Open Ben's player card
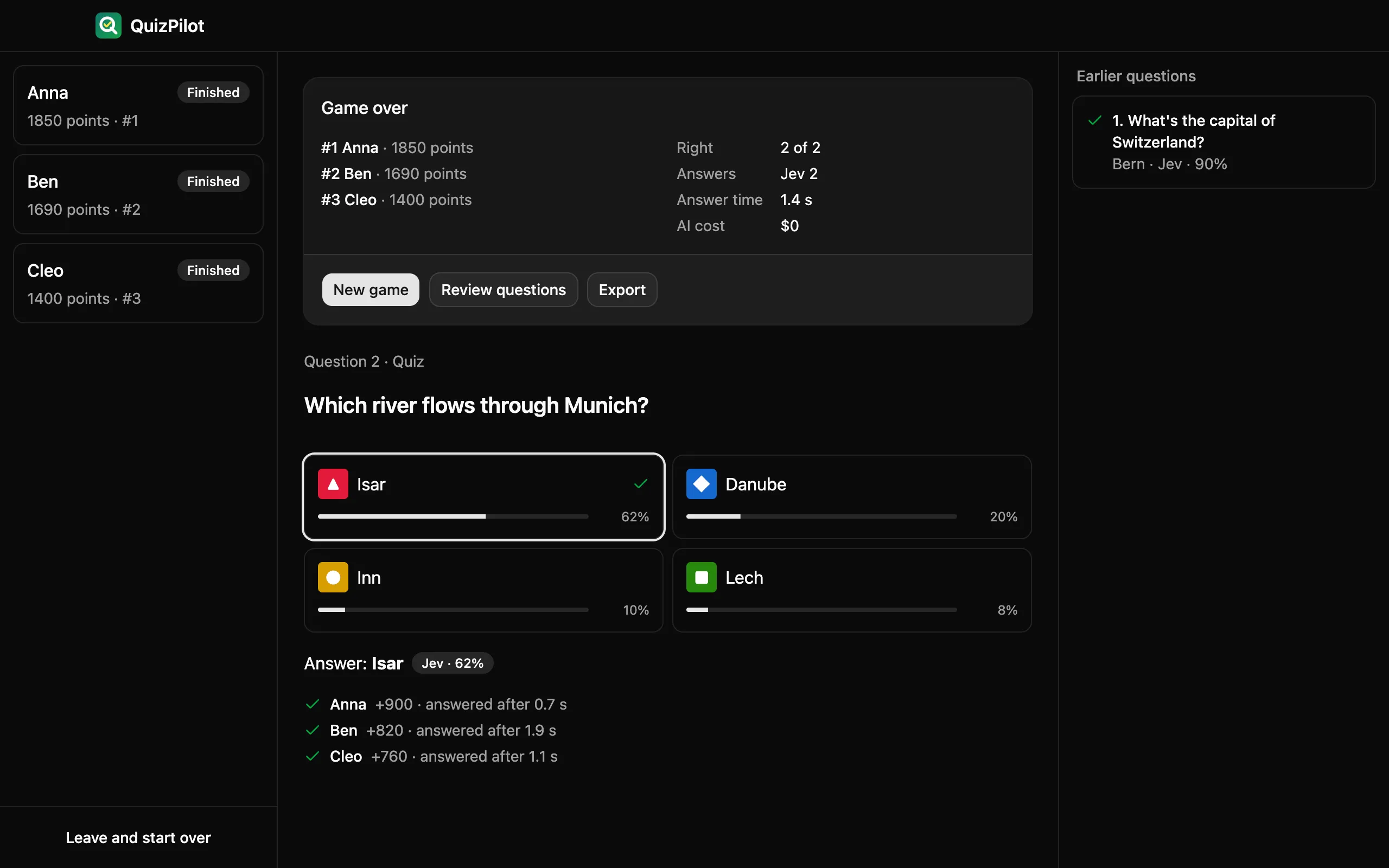 138,194
